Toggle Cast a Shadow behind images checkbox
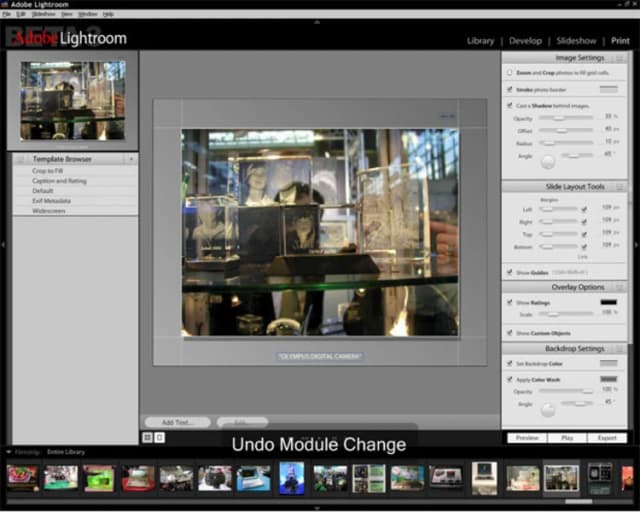 pos(510,105)
